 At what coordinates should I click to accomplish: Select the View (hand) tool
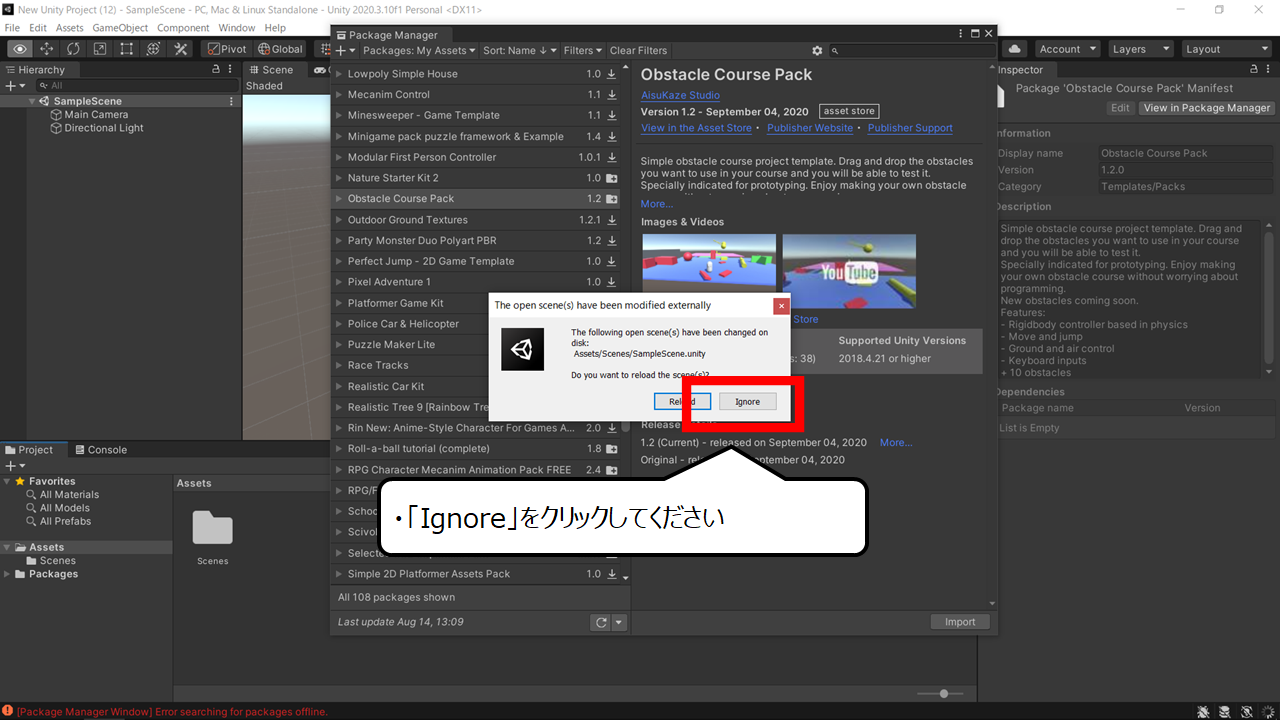pos(20,49)
